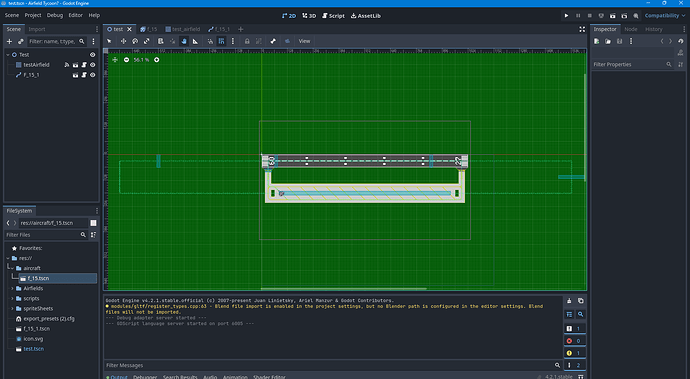Lock the selected node with lock icon
The width and height of the screenshot is (690, 379).
pyautogui.click(x=247, y=41)
